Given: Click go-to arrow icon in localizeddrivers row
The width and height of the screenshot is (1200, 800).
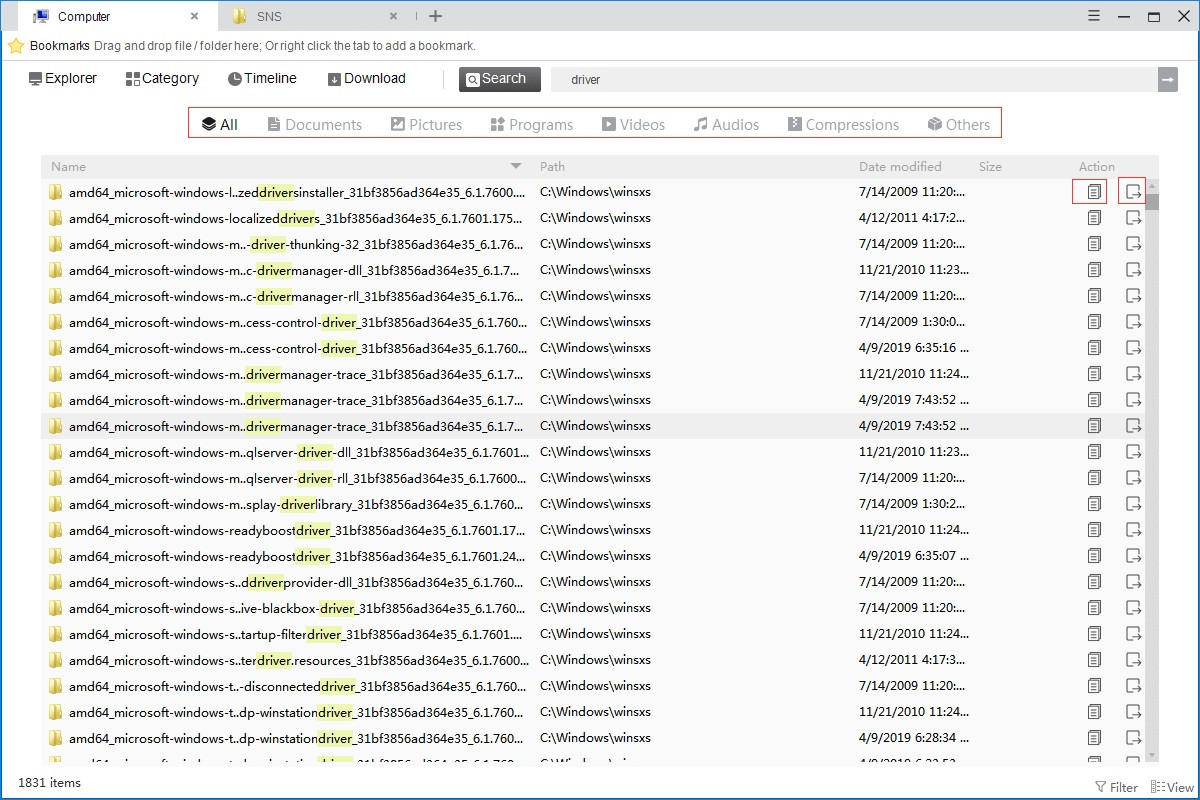Looking at the screenshot, I should [x=1134, y=217].
